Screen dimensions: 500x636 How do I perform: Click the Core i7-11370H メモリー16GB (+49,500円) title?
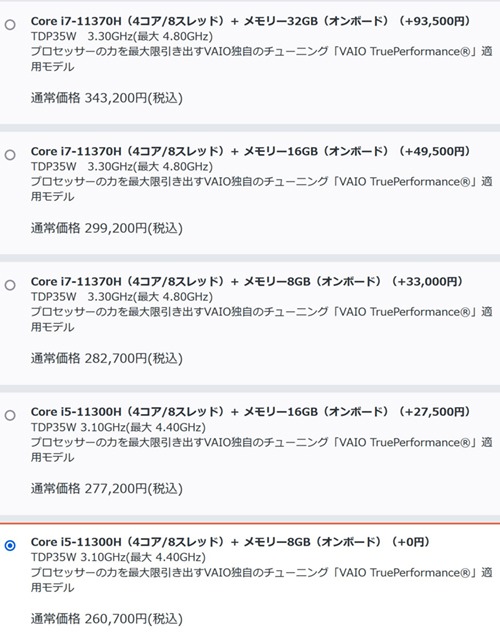click(x=250, y=151)
